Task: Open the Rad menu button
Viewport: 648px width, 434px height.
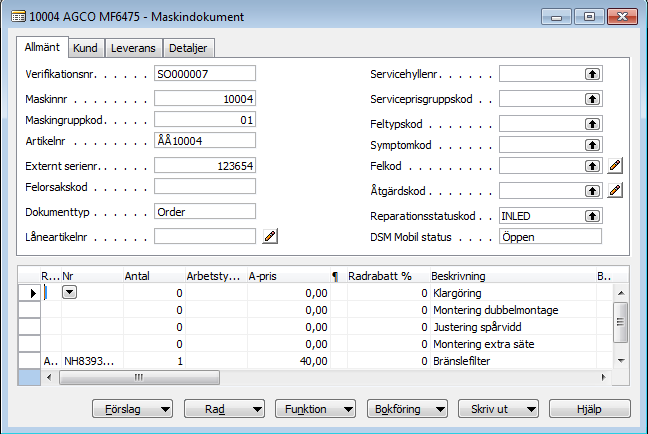Action: pos(224,409)
